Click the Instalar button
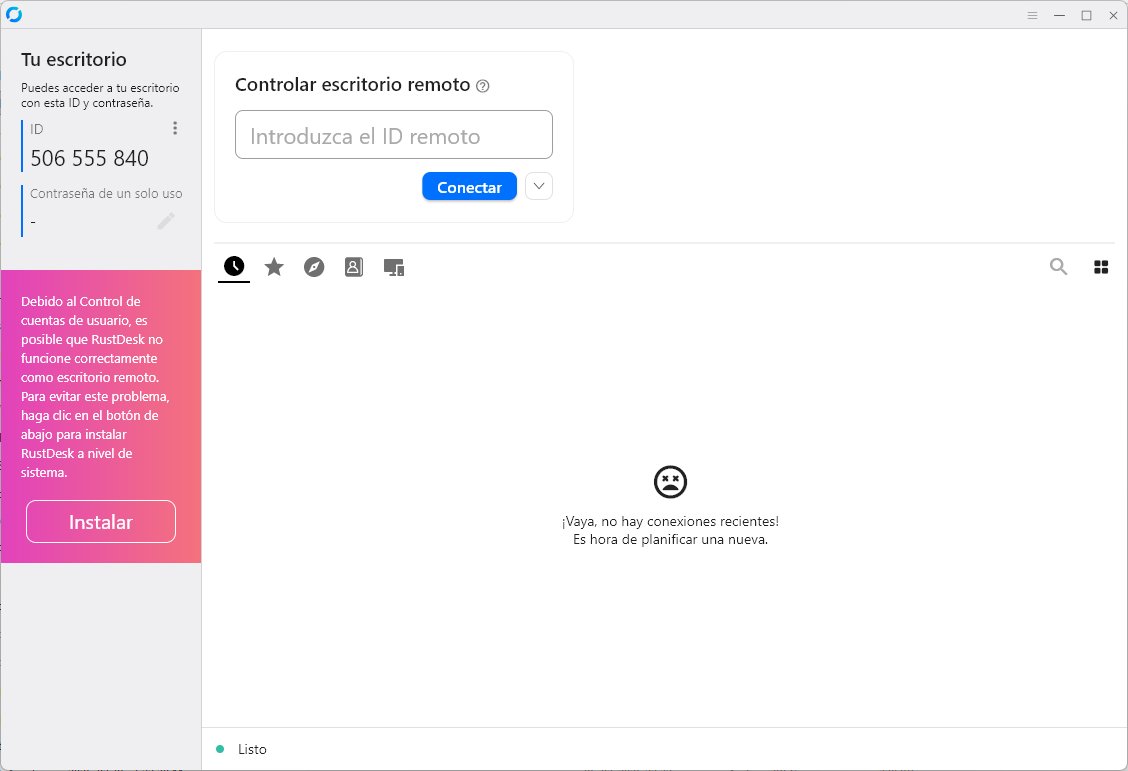The height and width of the screenshot is (771, 1128). click(x=101, y=521)
